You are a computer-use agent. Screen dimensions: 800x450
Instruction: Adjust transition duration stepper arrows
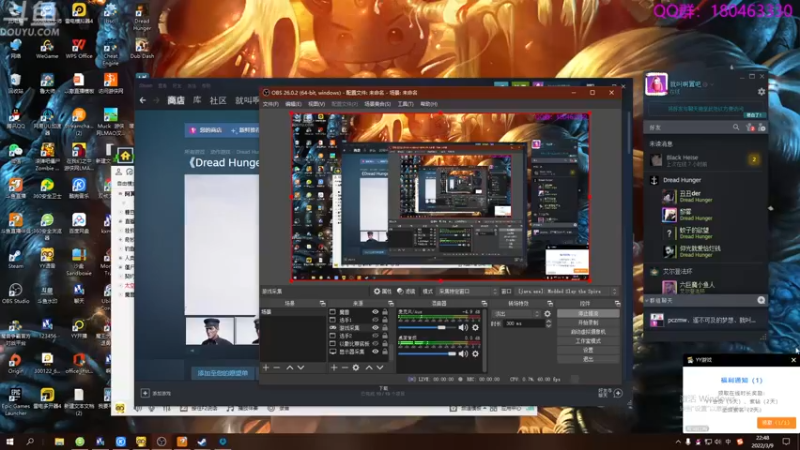(x=548, y=323)
